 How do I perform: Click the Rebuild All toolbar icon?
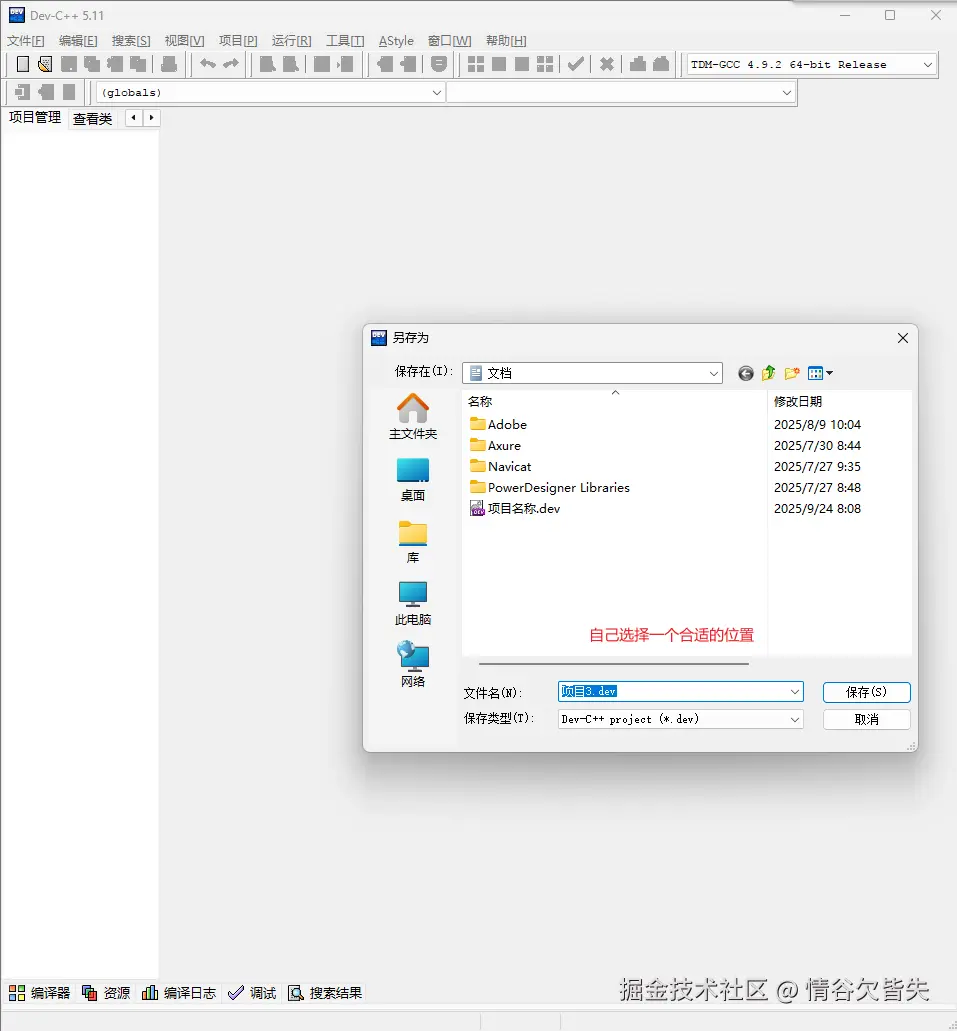(545, 64)
